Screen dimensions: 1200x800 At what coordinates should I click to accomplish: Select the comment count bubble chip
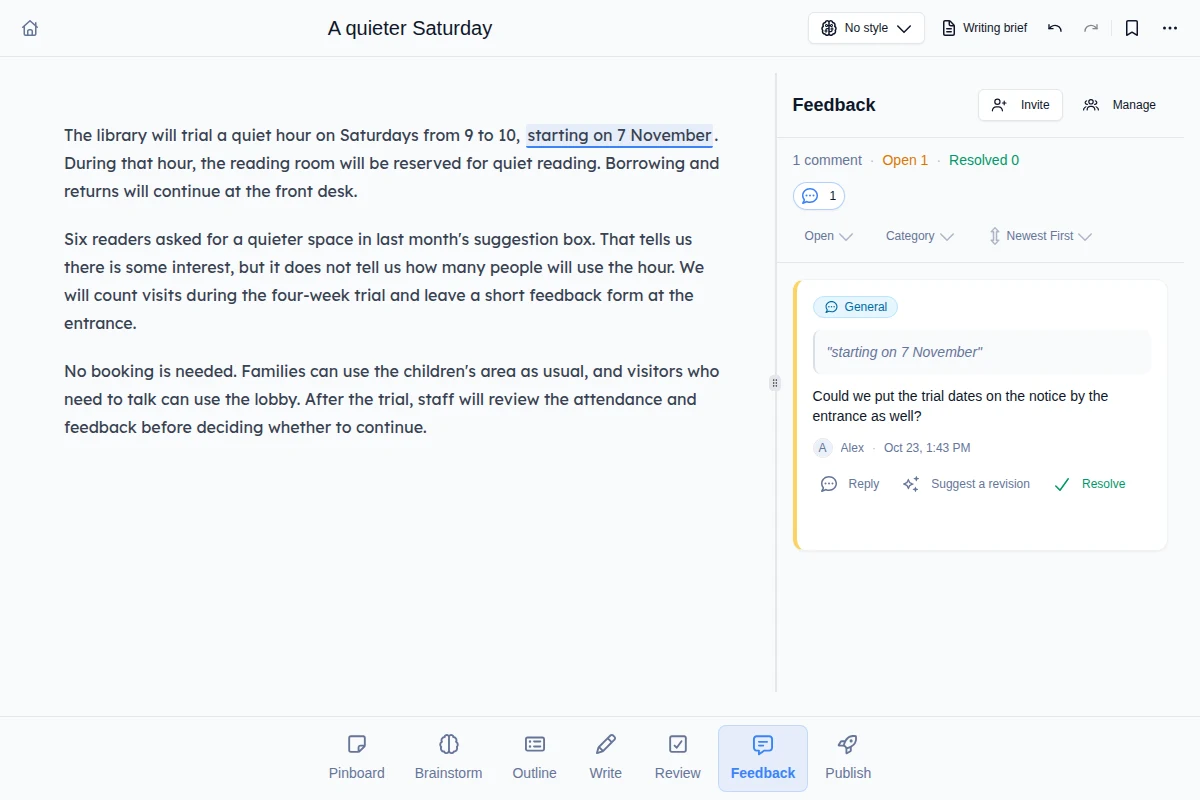[819, 196]
